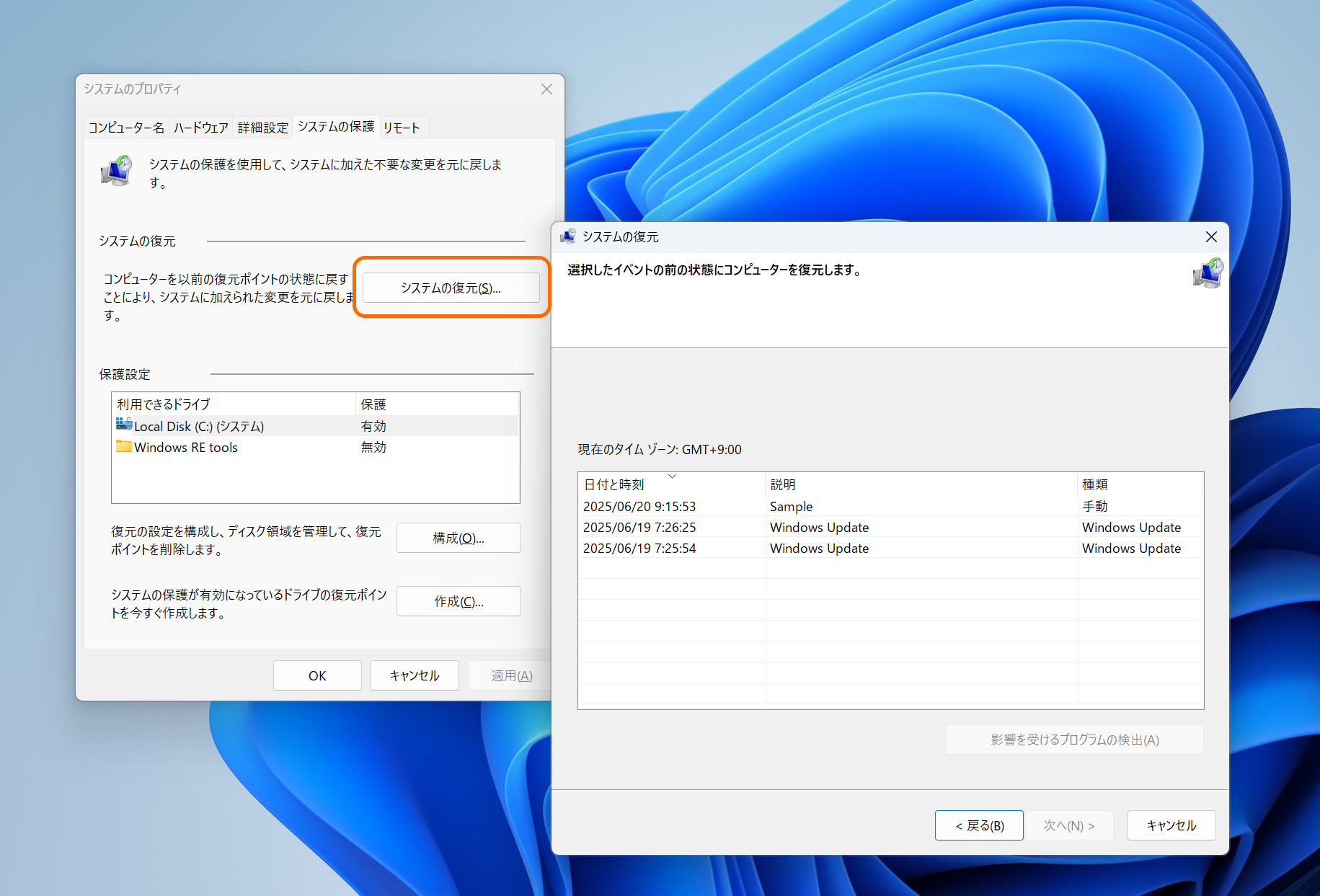This screenshot has height=896, width=1320.
Task: Click the sort arrow on 日付と時刻 column
Action: click(672, 476)
